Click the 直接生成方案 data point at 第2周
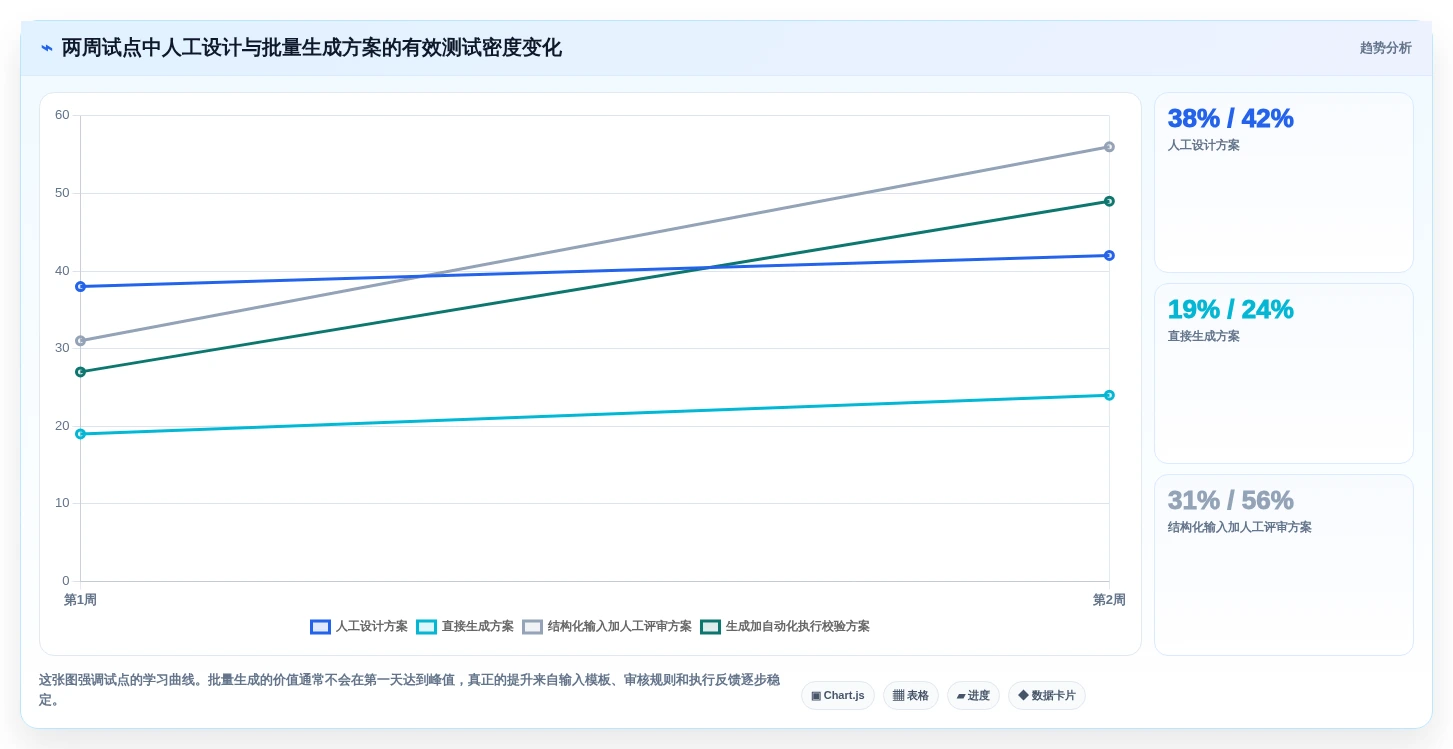The width and height of the screenshot is (1453, 749). coord(1109,395)
